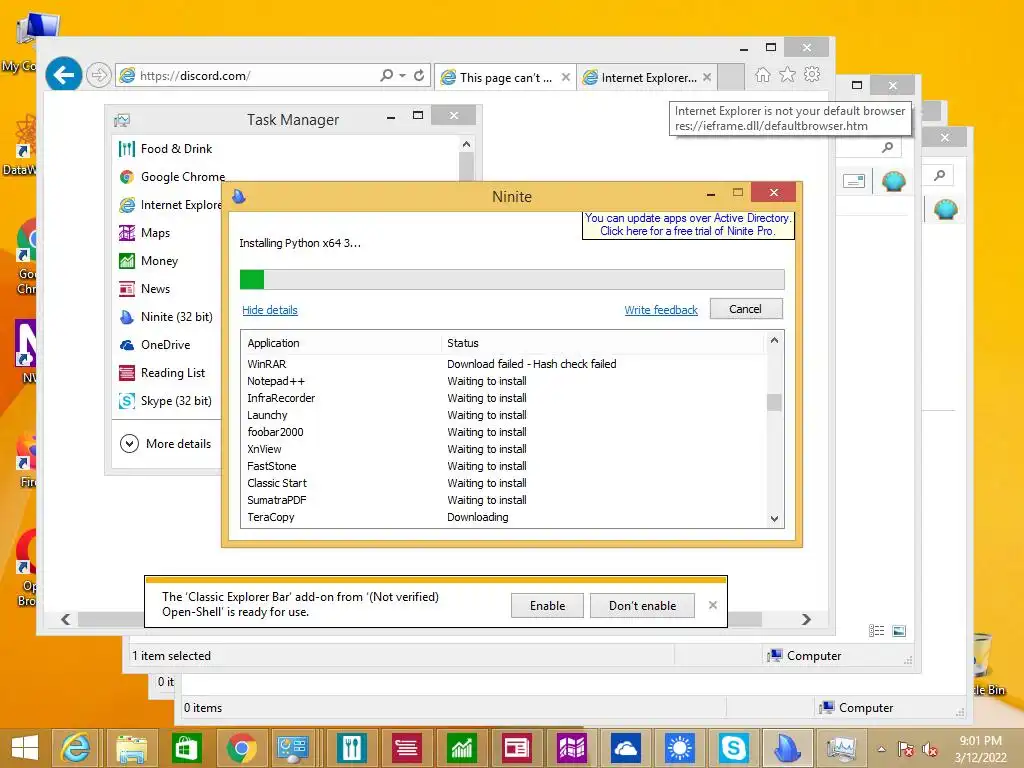Expand More details in Task Manager
The width and height of the screenshot is (1024, 768).
pyautogui.click(x=166, y=444)
